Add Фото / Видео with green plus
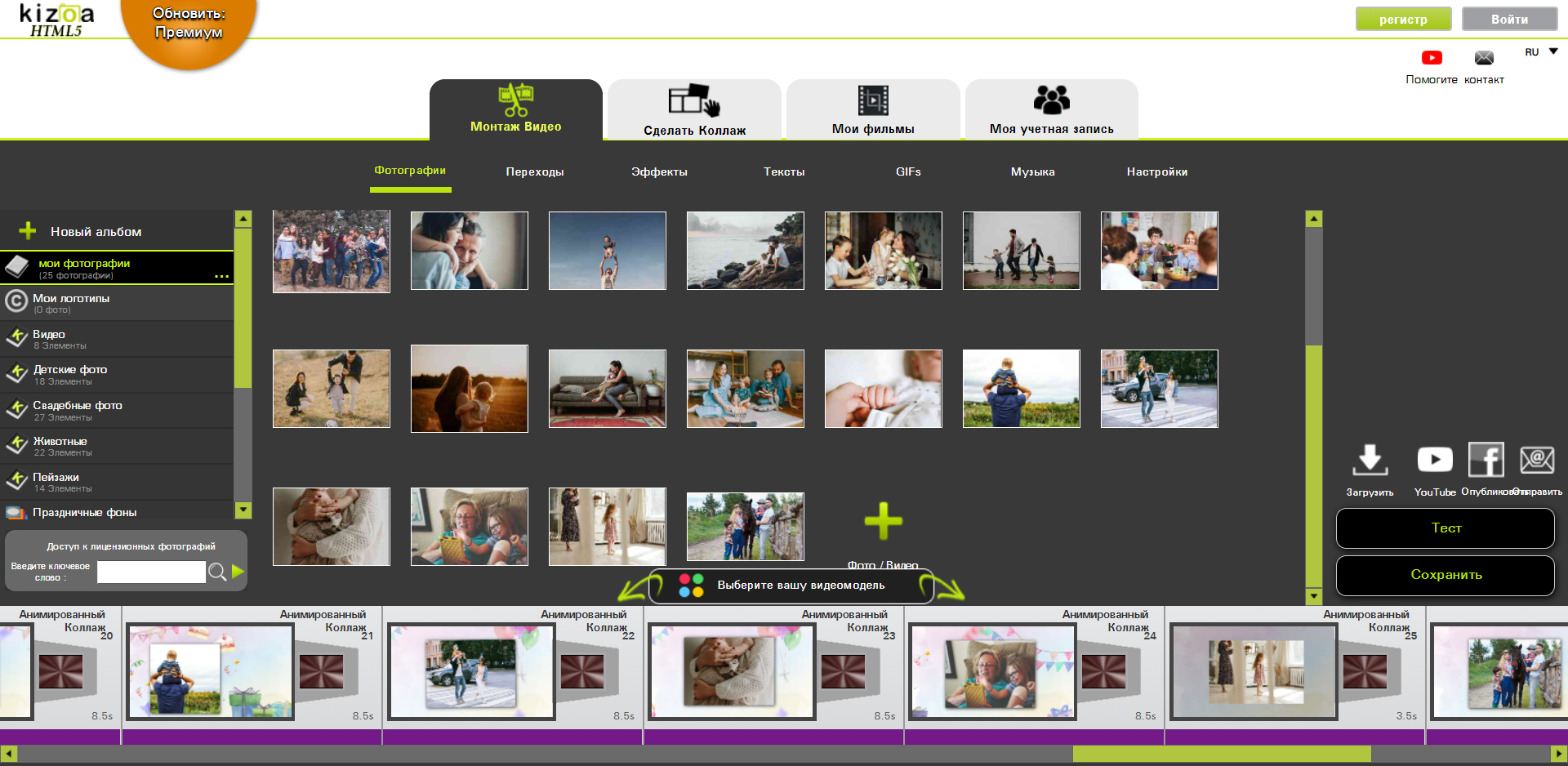The image size is (1568, 766). click(883, 521)
